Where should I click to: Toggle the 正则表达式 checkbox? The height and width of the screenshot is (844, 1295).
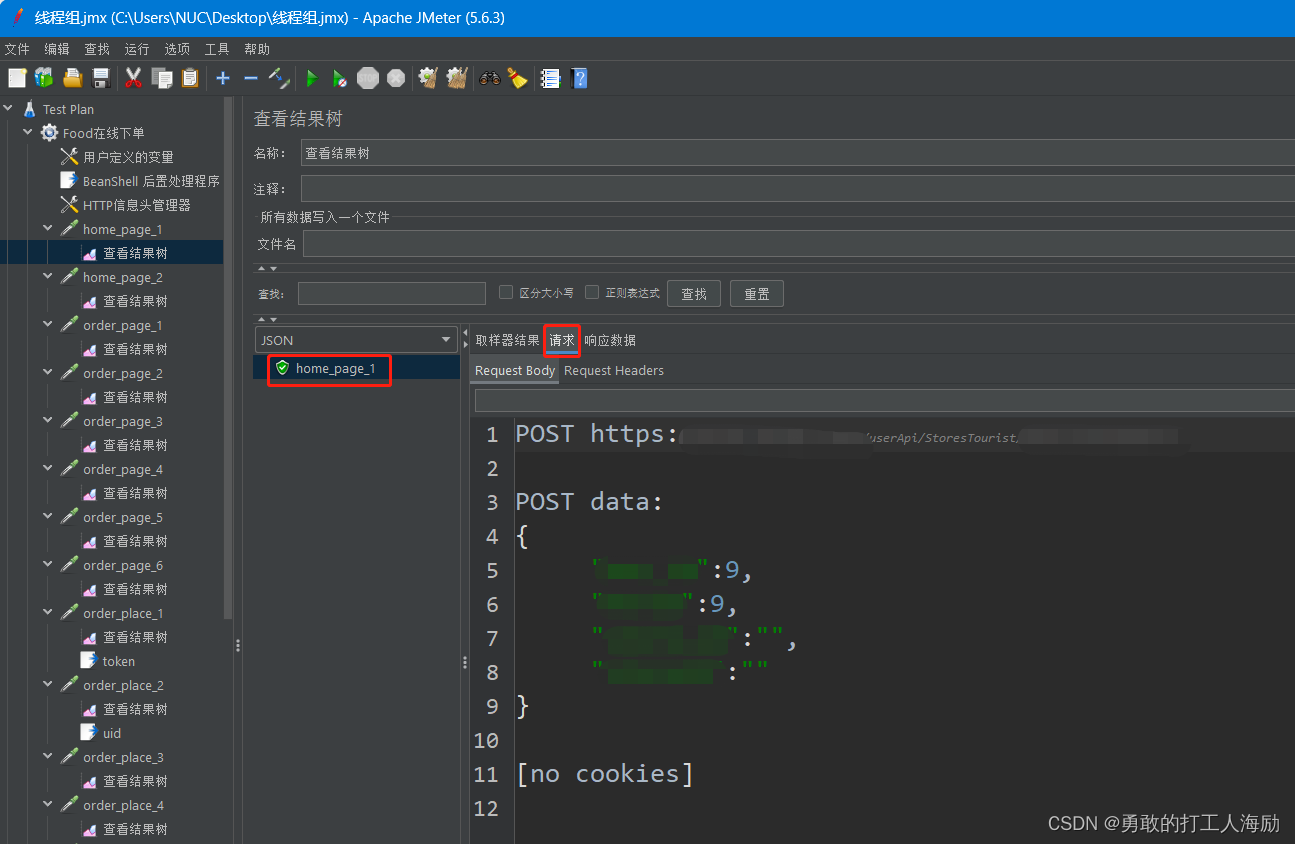coord(592,292)
